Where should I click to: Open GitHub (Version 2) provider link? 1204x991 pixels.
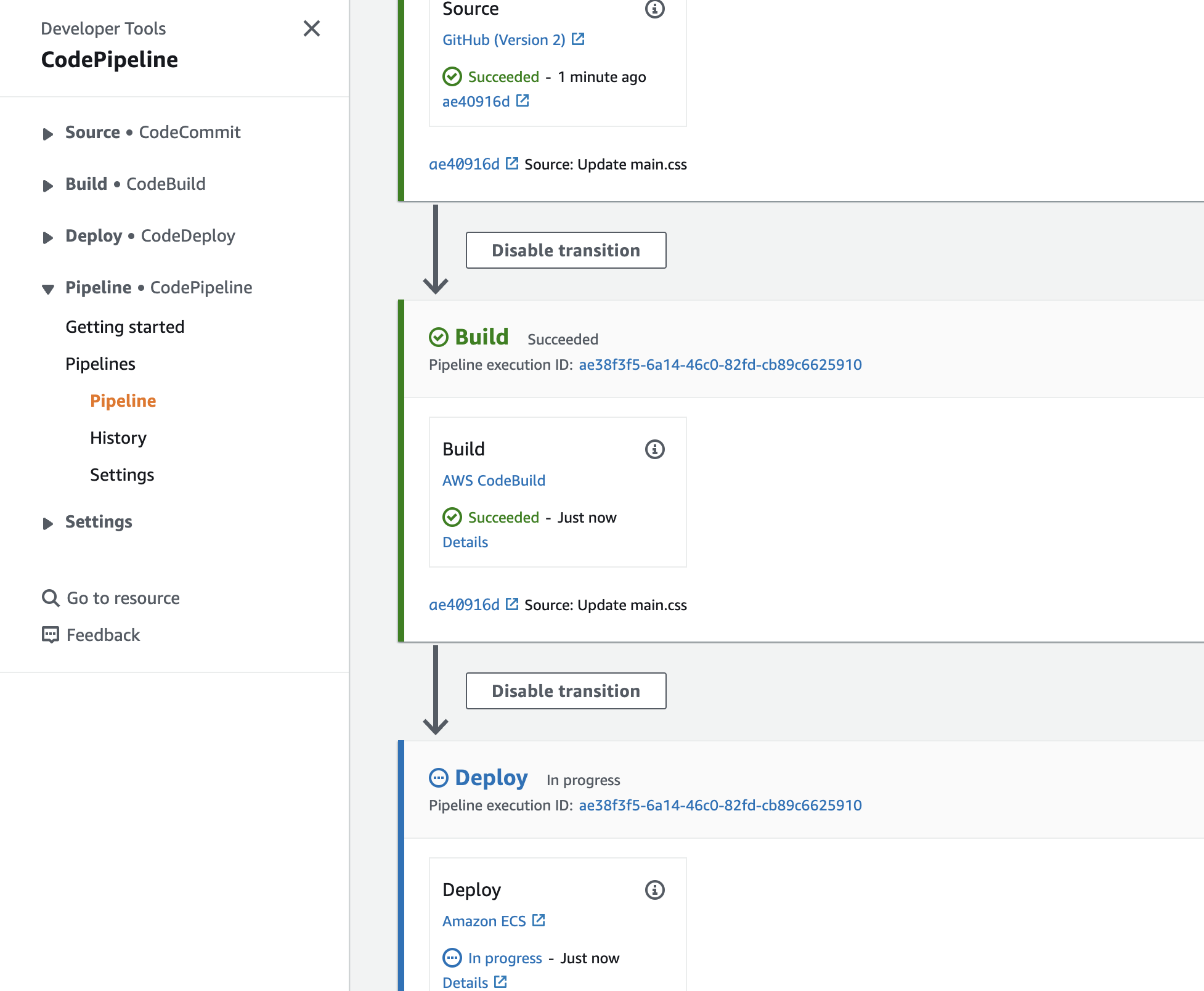(504, 39)
